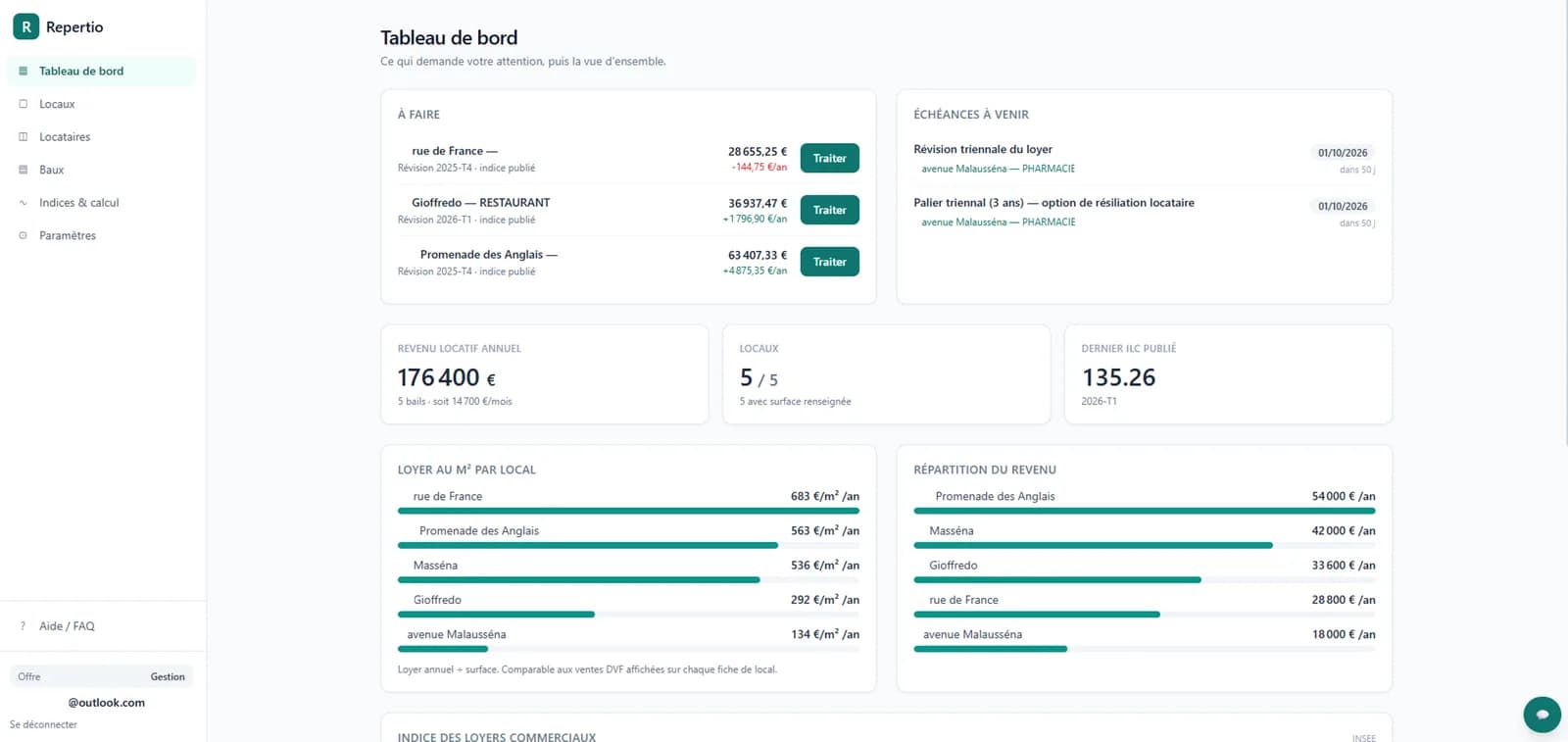The width and height of the screenshot is (1568, 742).
Task: Click the Promenade des Anglais revenue bar
Action: pyautogui.click(x=1144, y=511)
